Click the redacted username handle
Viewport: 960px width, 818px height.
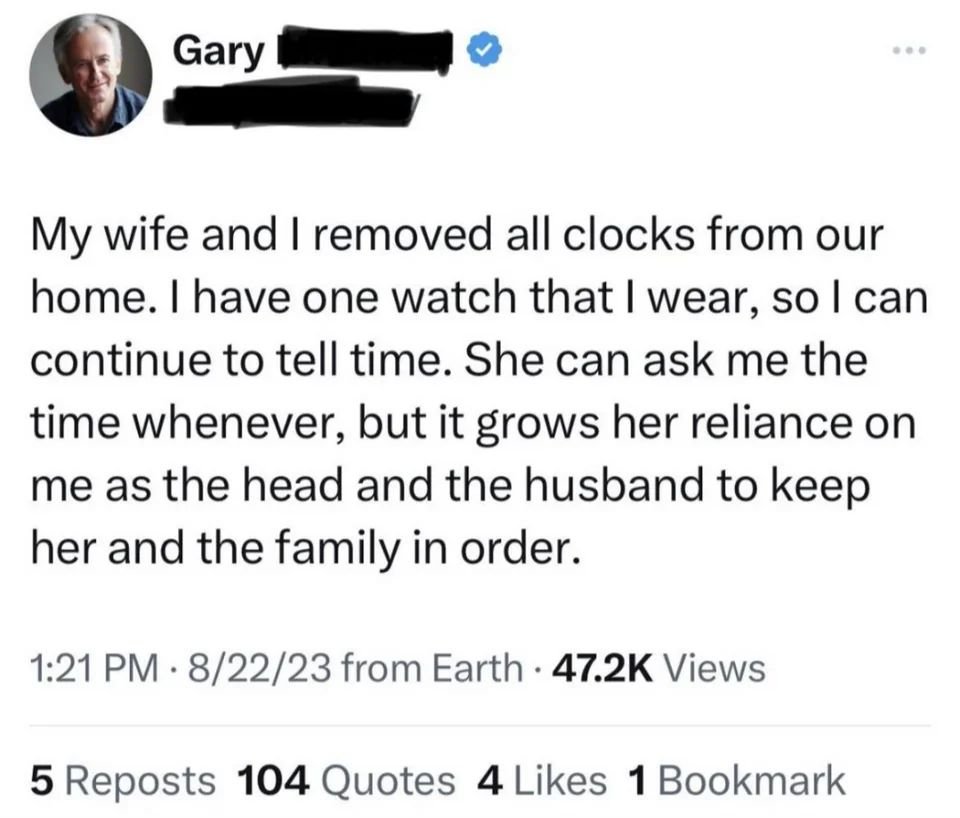click(289, 104)
